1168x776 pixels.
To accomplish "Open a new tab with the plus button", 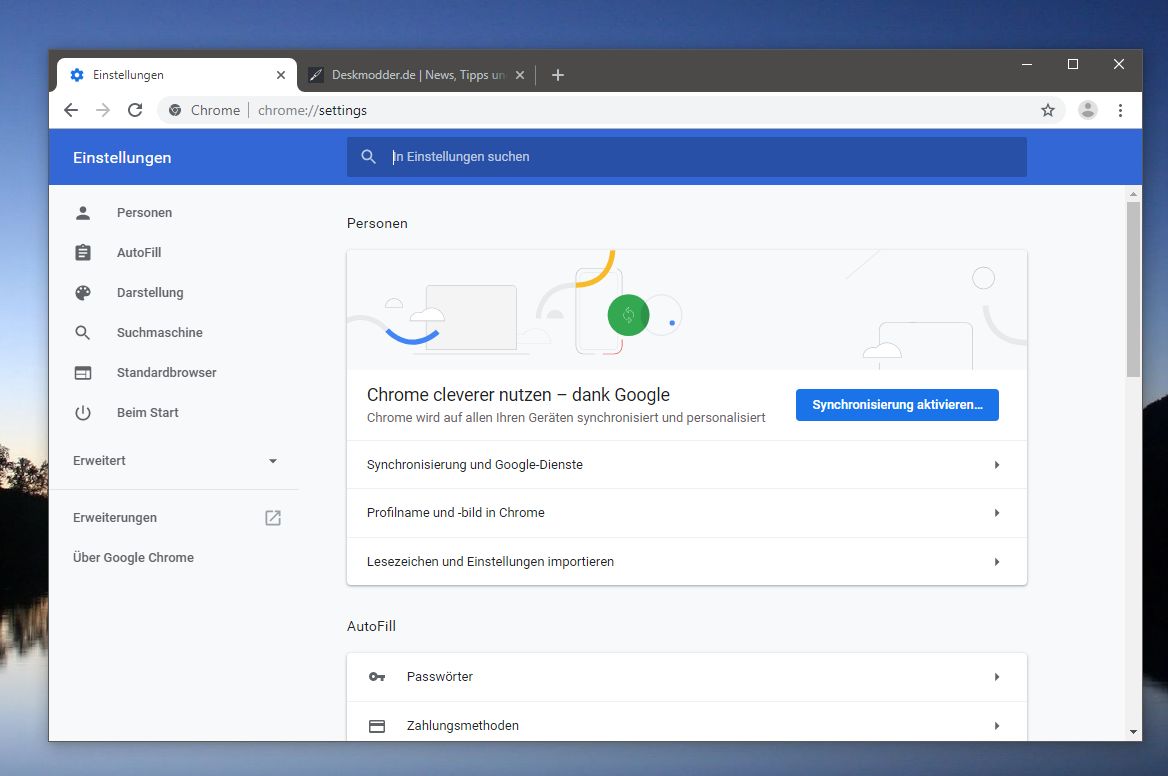I will pos(557,74).
